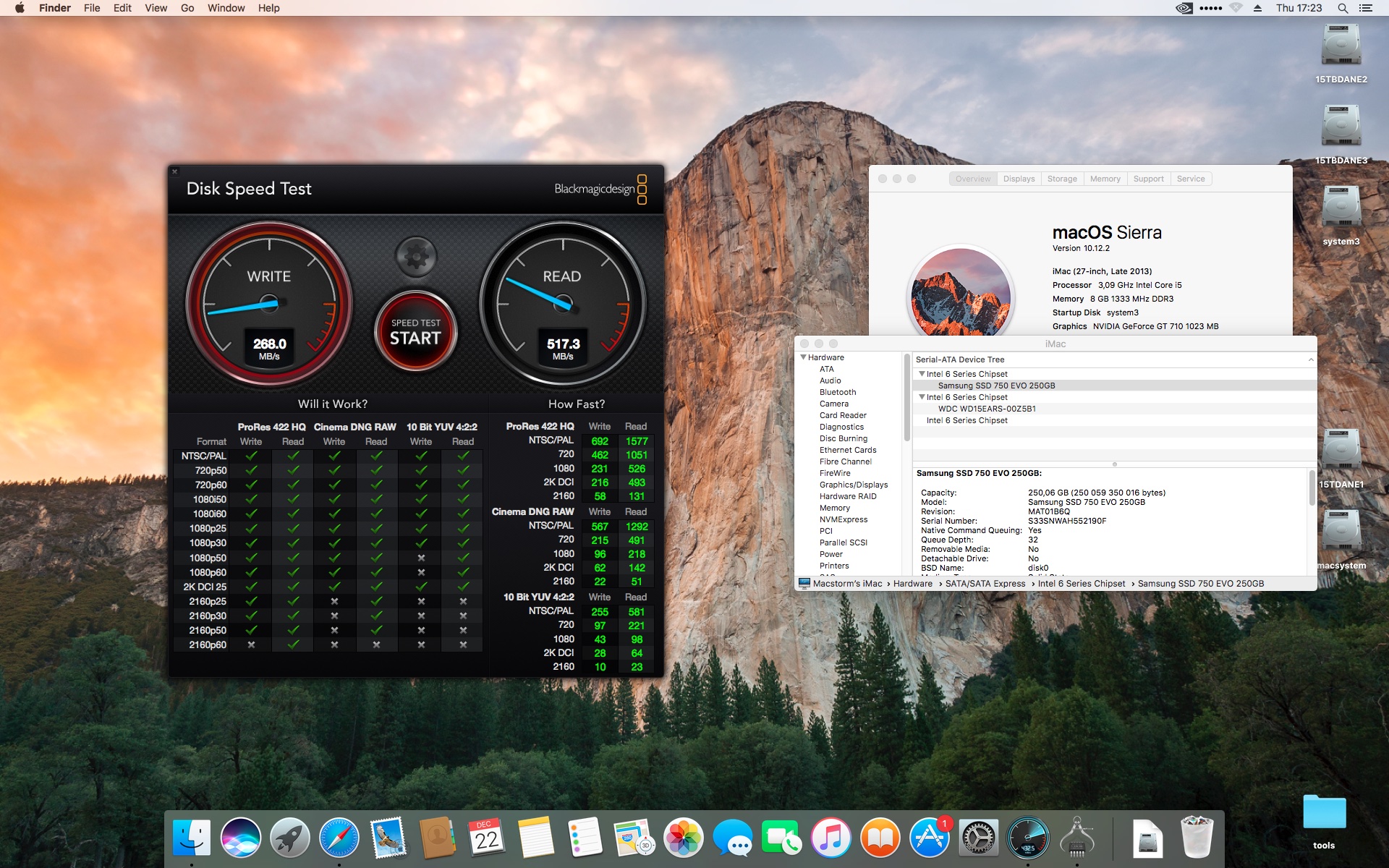Open iTunes from the dock
The width and height of the screenshot is (1389, 868).
point(831,838)
